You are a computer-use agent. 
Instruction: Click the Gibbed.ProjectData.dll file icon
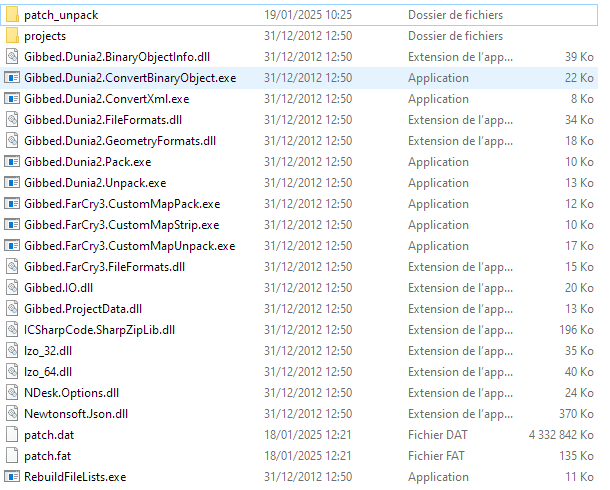[12, 309]
